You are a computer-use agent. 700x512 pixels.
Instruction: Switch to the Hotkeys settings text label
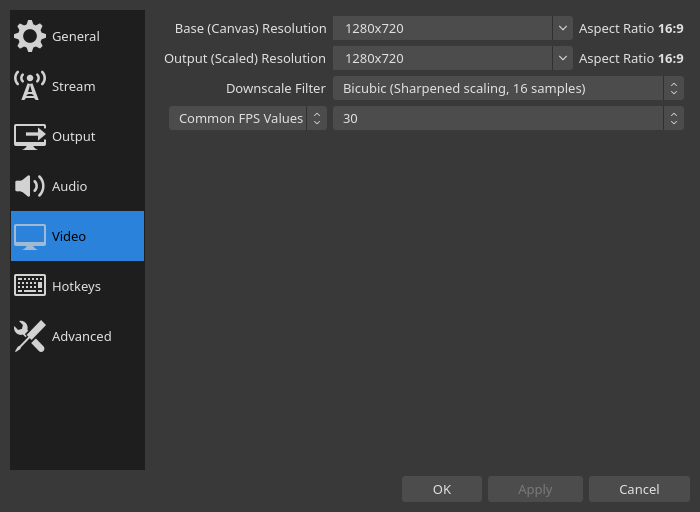tap(76, 286)
